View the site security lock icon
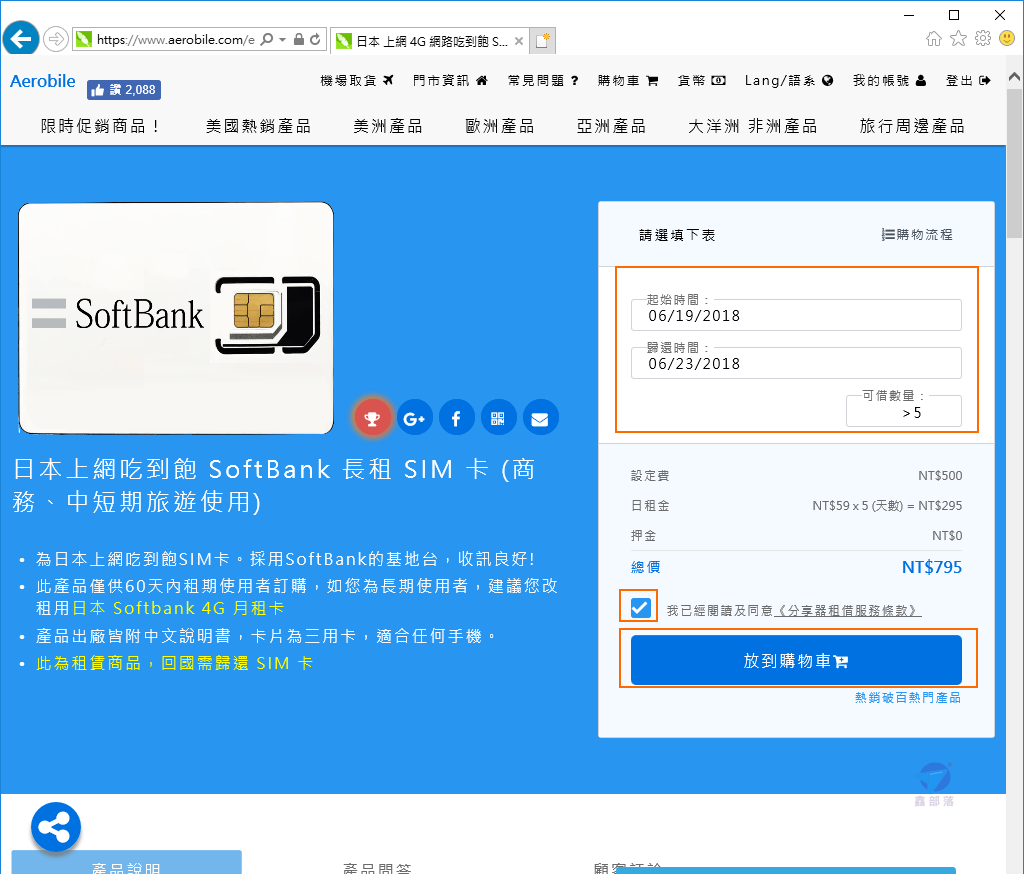 coord(298,40)
